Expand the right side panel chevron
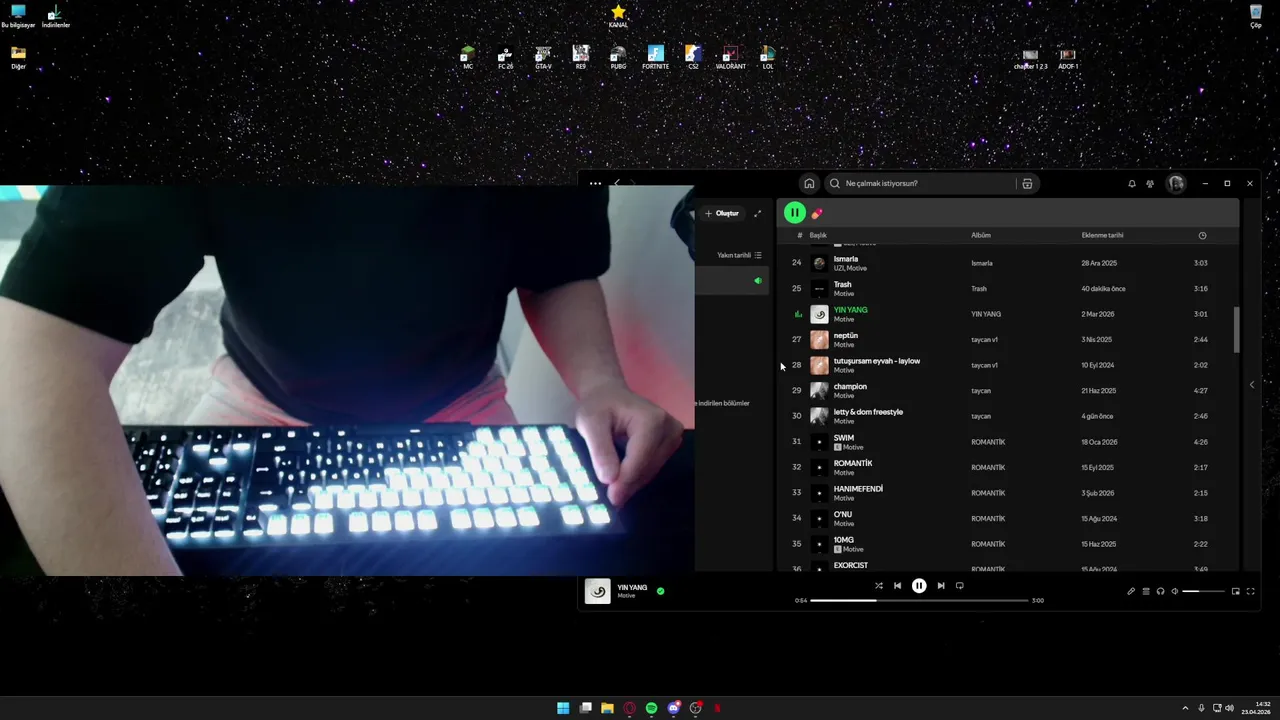The image size is (1280, 720). pos(1252,384)
